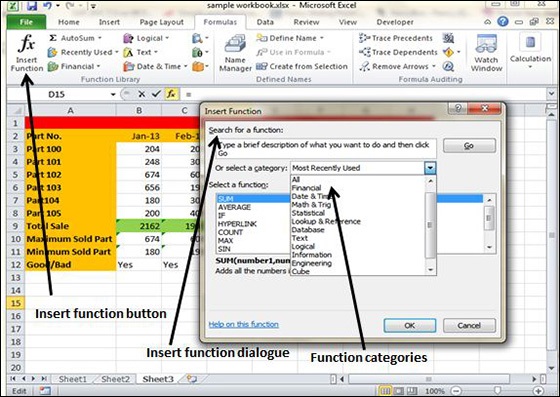Viewport: 560px width, 397px height.
Task: Click the formula bar fx button
Action: tap(171, 94)
